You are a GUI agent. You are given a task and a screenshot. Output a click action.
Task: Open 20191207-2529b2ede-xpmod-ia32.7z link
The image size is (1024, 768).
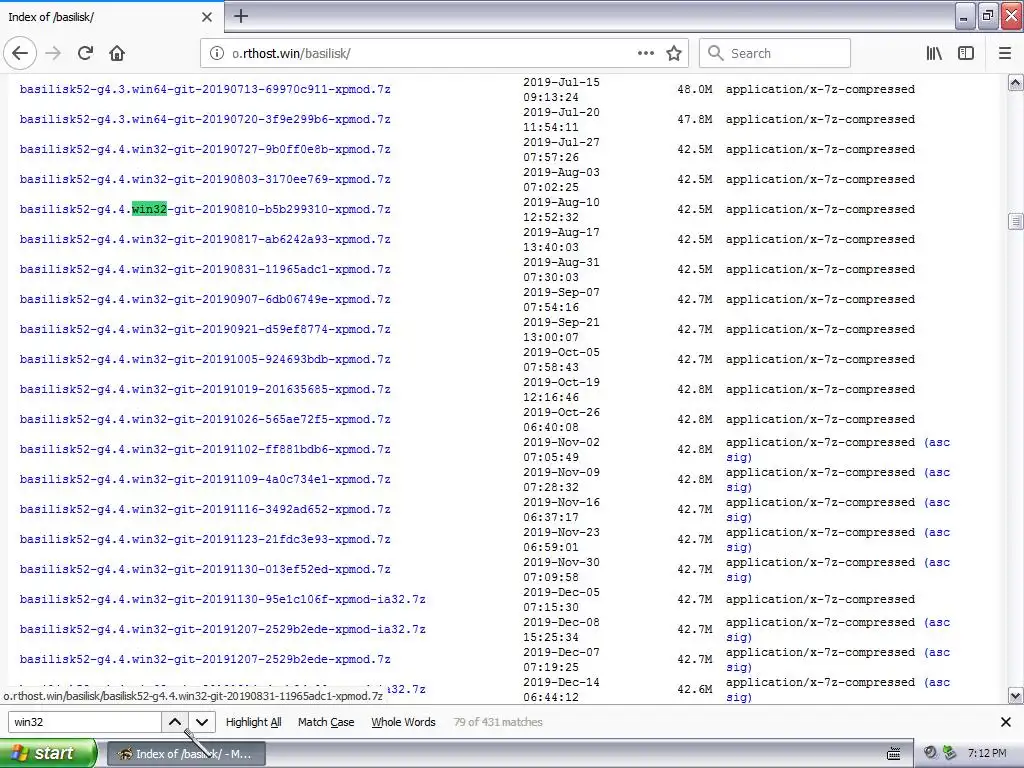click(223, 630)
